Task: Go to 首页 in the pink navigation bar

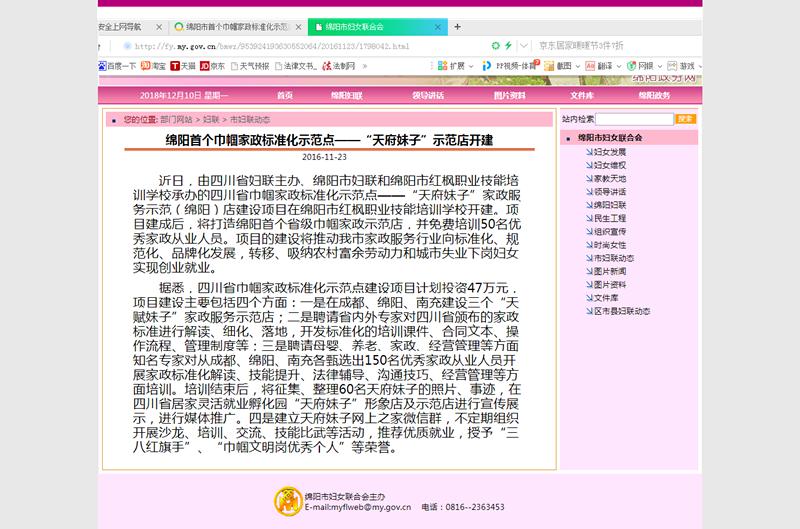Action: [285, 95]
